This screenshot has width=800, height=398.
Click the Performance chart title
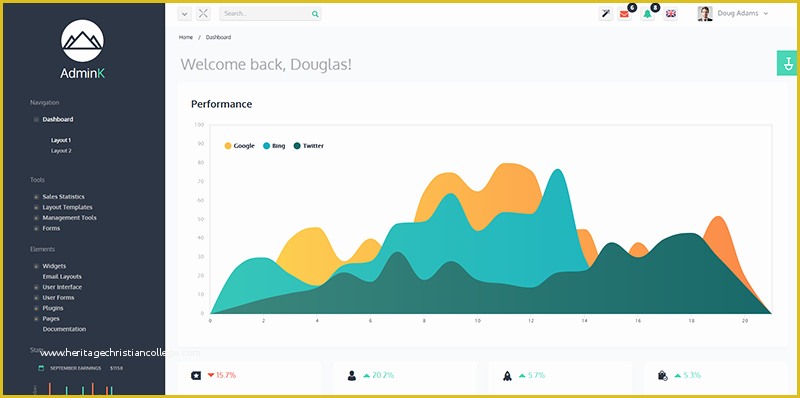pyautogui.click(x=221, y=104)
